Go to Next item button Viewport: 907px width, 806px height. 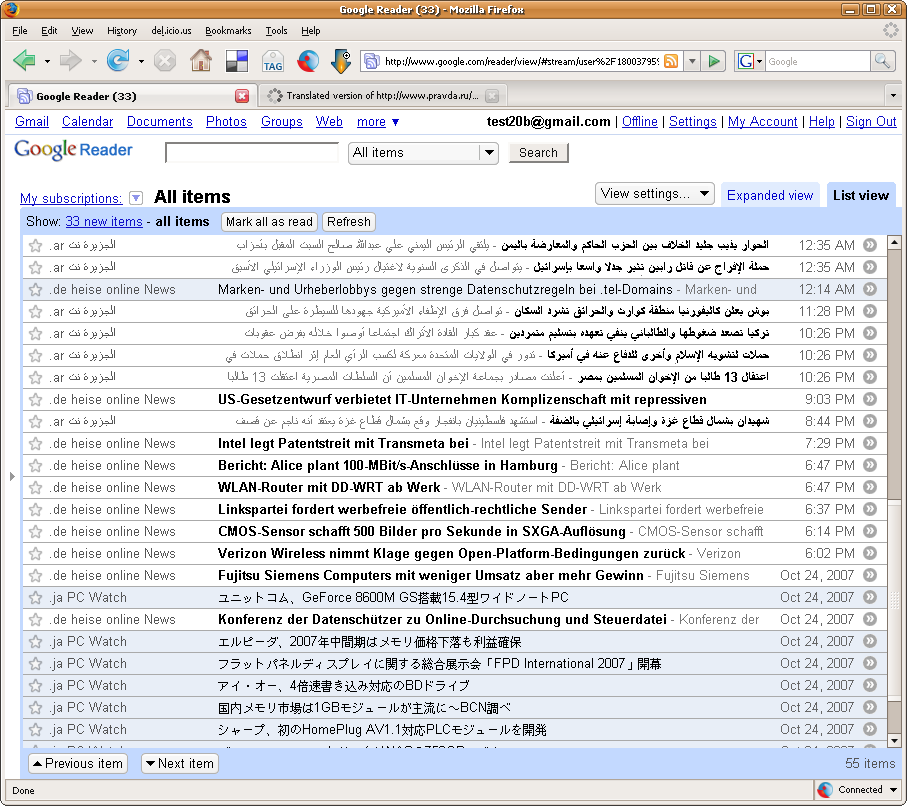coord(180,764)
